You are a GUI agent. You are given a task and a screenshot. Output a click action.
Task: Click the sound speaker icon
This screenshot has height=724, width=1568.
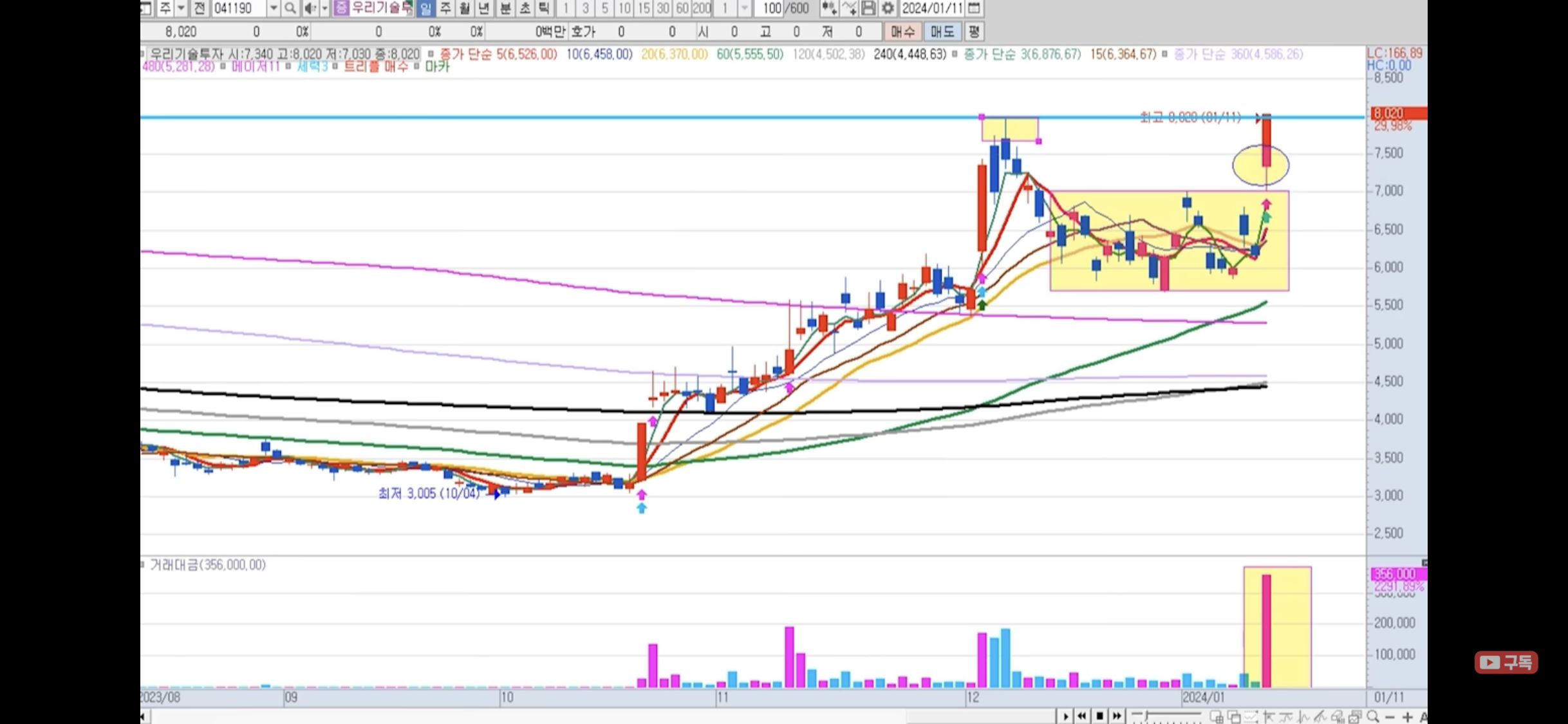310,8
